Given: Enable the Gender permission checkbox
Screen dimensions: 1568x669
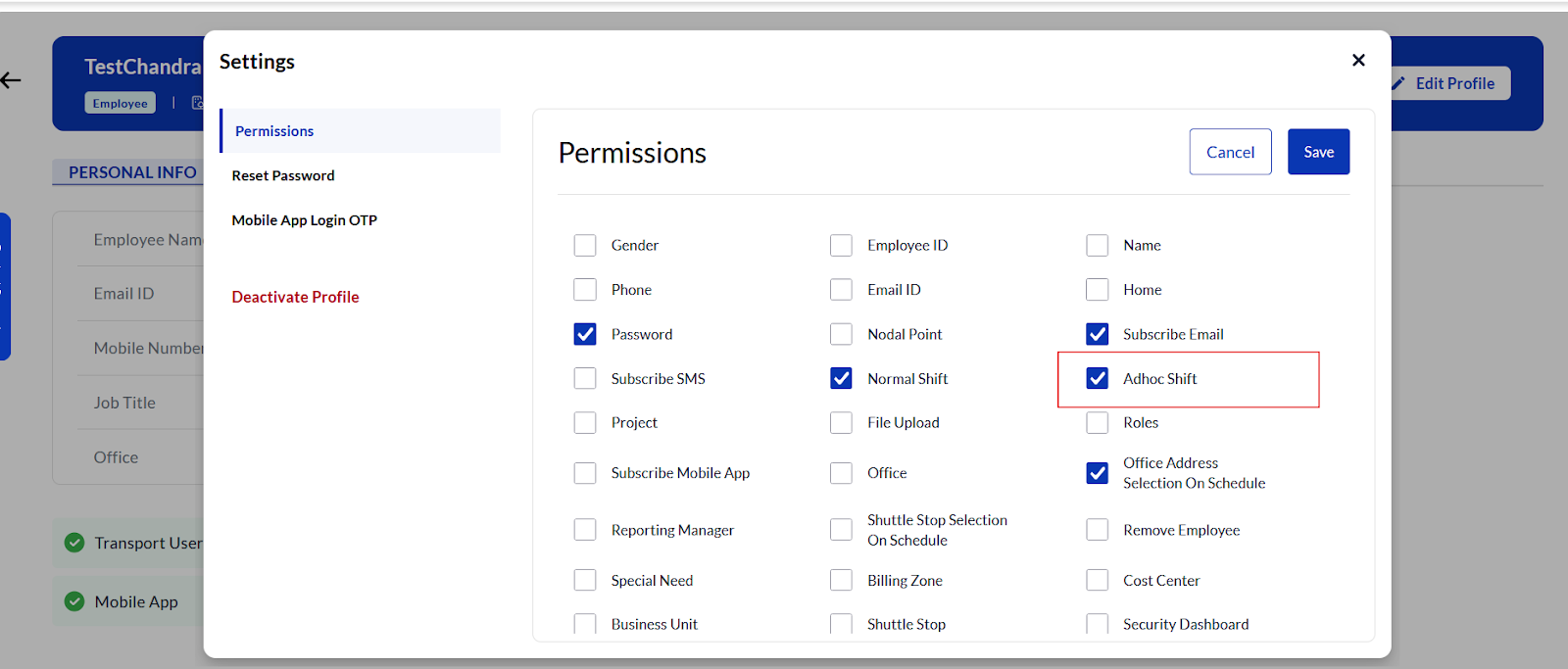Looking at the screenshot, I should click(x=585, y=245).
